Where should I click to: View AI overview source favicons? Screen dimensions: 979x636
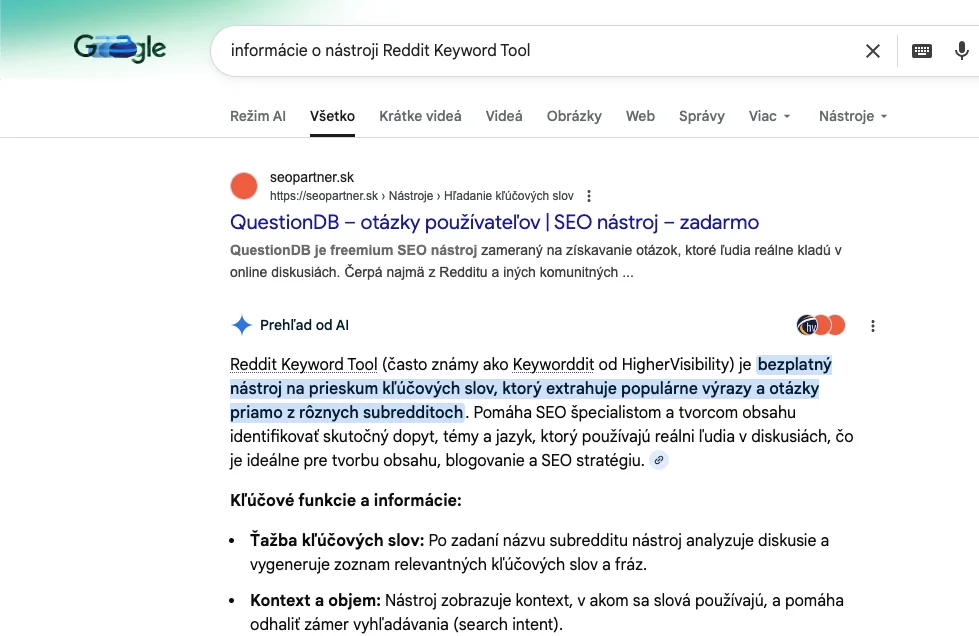pos(821,325)
